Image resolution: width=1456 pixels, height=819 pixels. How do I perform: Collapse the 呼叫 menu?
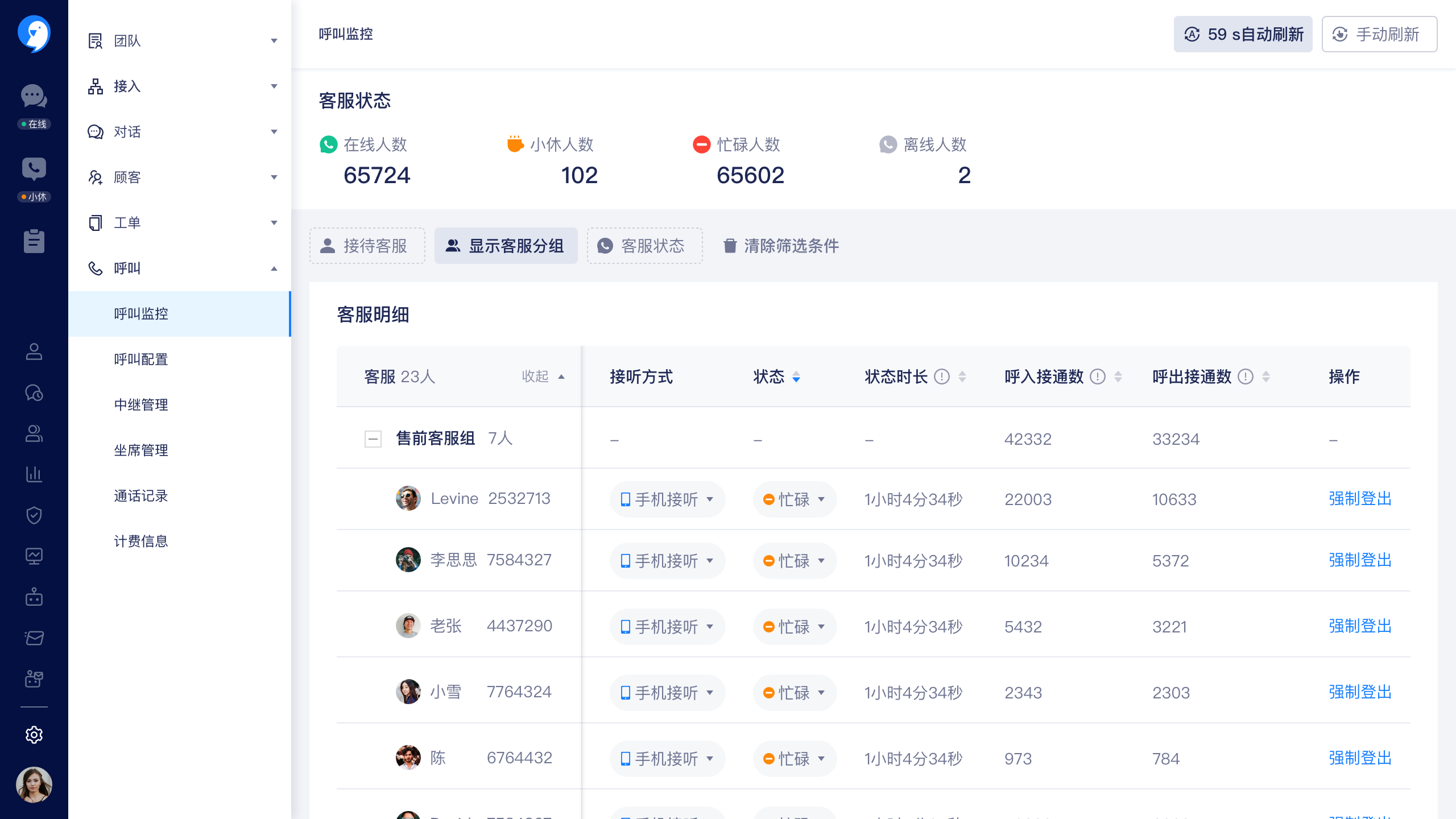click(x=180, y=268)
